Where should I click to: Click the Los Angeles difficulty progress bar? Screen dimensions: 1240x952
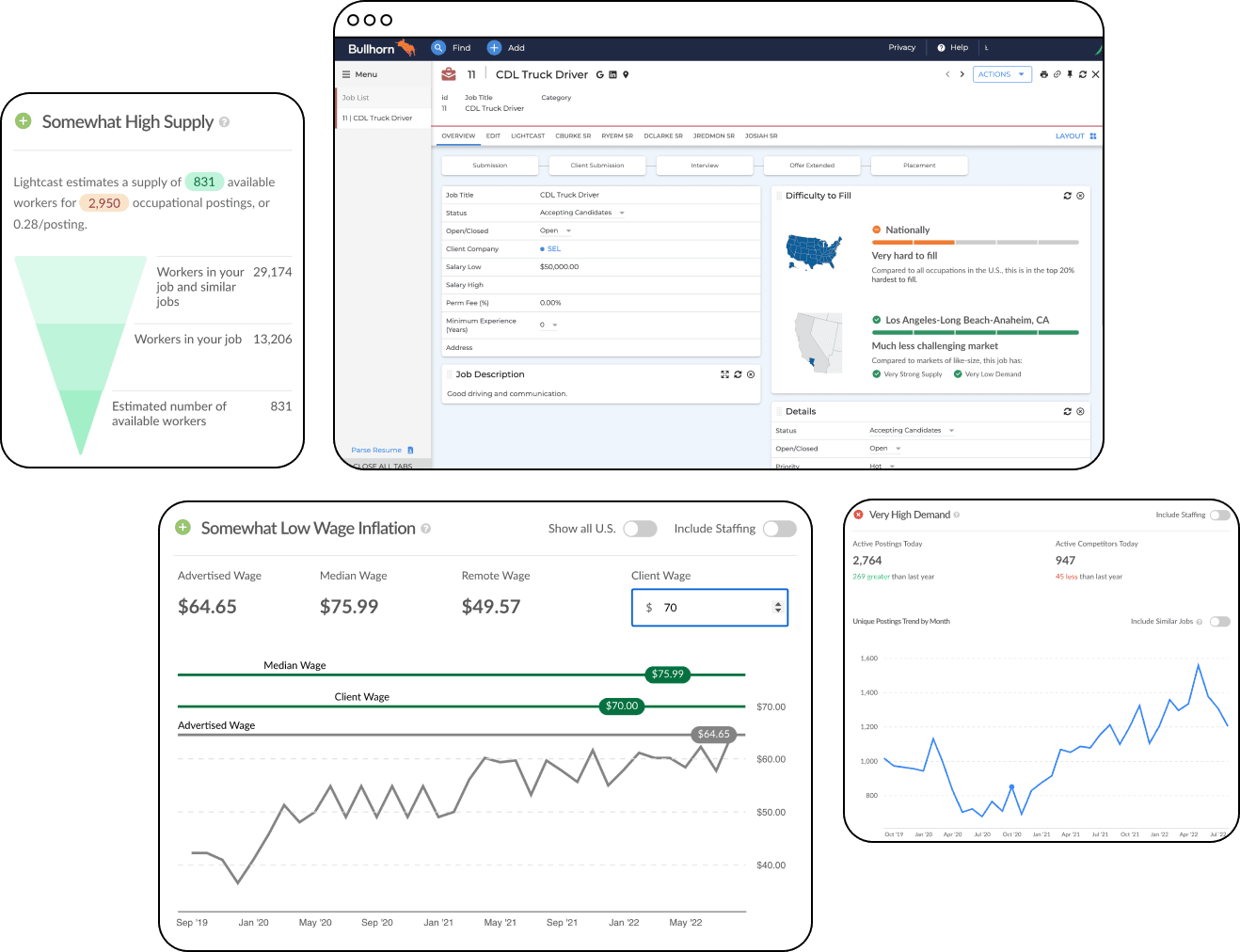975,333
